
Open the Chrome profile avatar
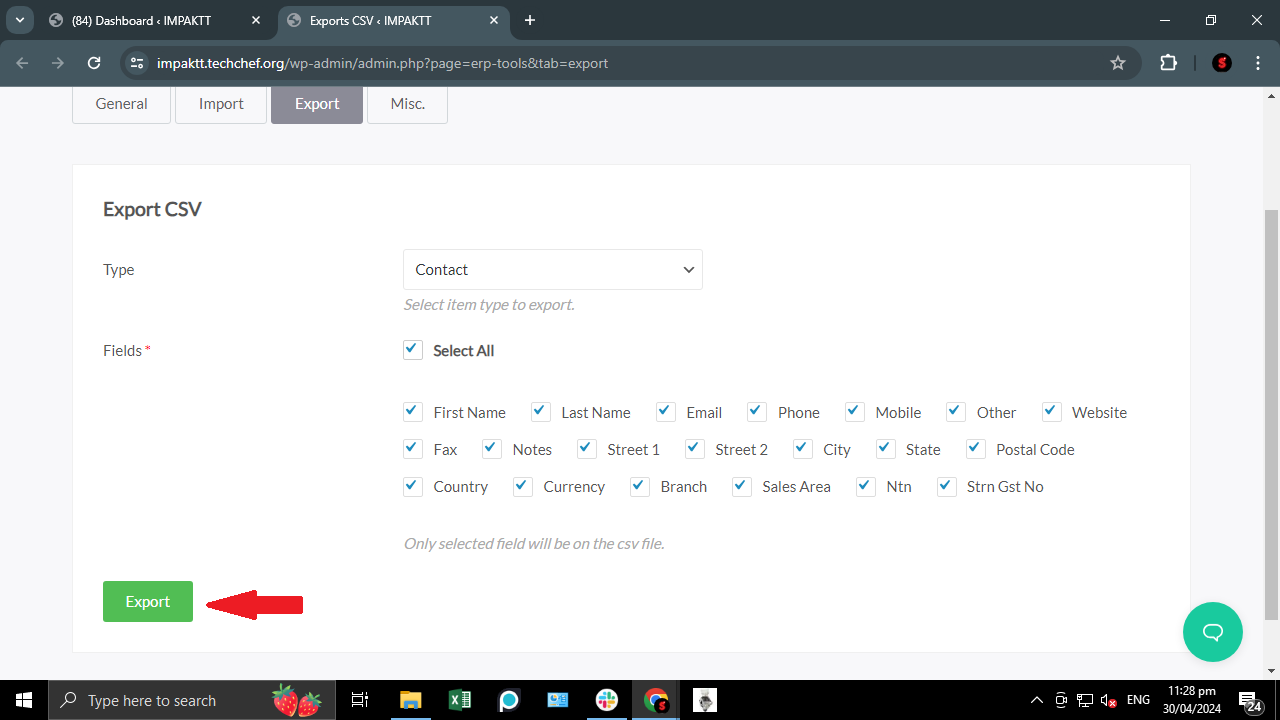click(1222, 63)
